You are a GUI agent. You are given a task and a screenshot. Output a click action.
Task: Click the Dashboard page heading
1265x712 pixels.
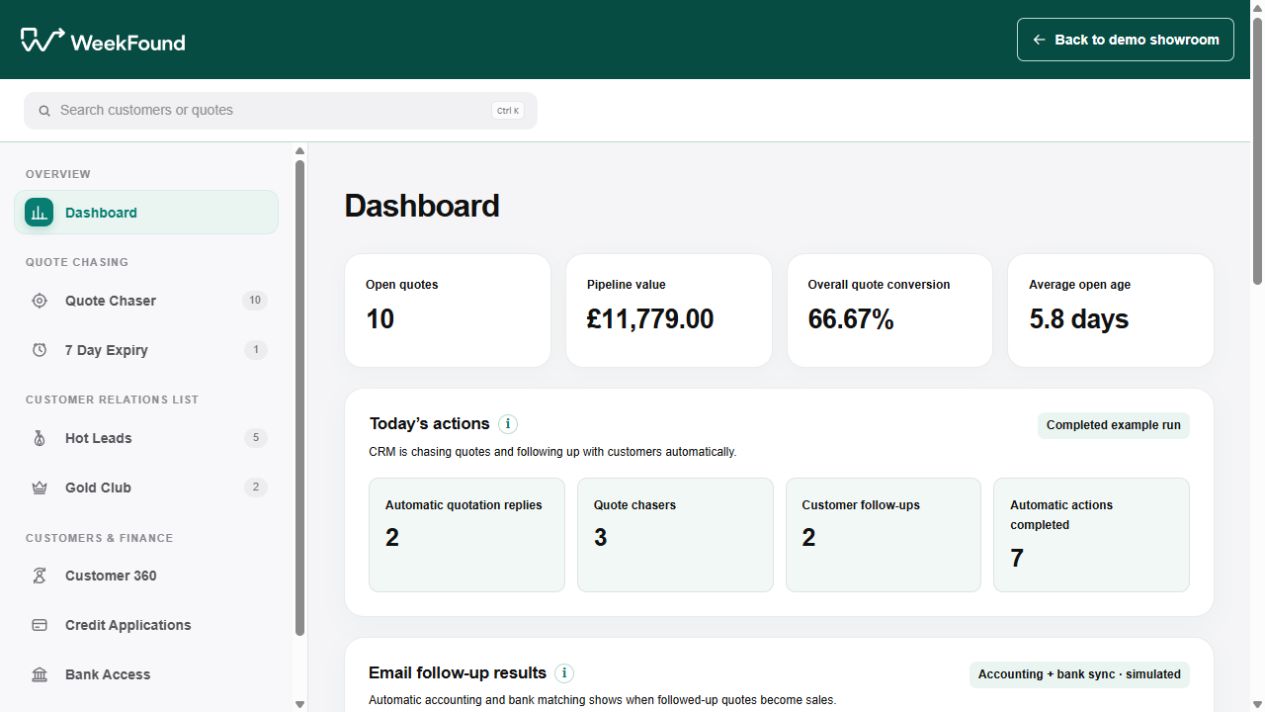point(422,206)
